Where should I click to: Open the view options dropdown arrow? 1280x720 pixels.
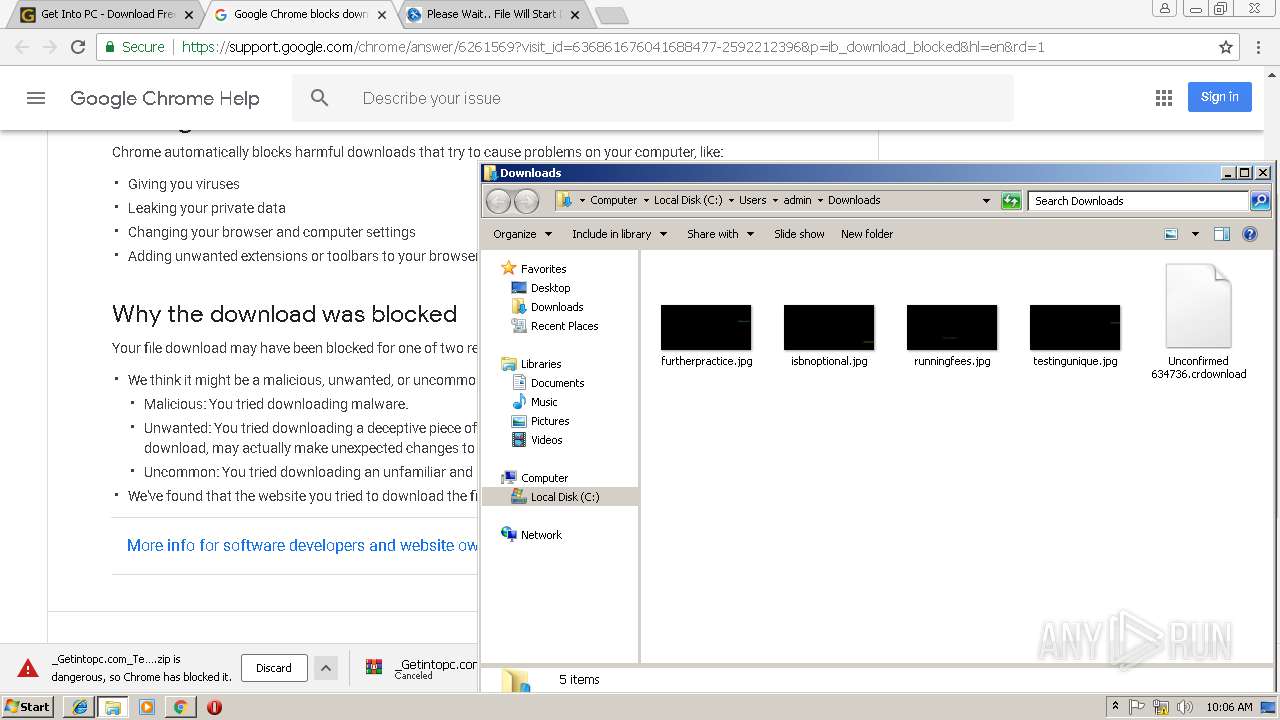1195,234
